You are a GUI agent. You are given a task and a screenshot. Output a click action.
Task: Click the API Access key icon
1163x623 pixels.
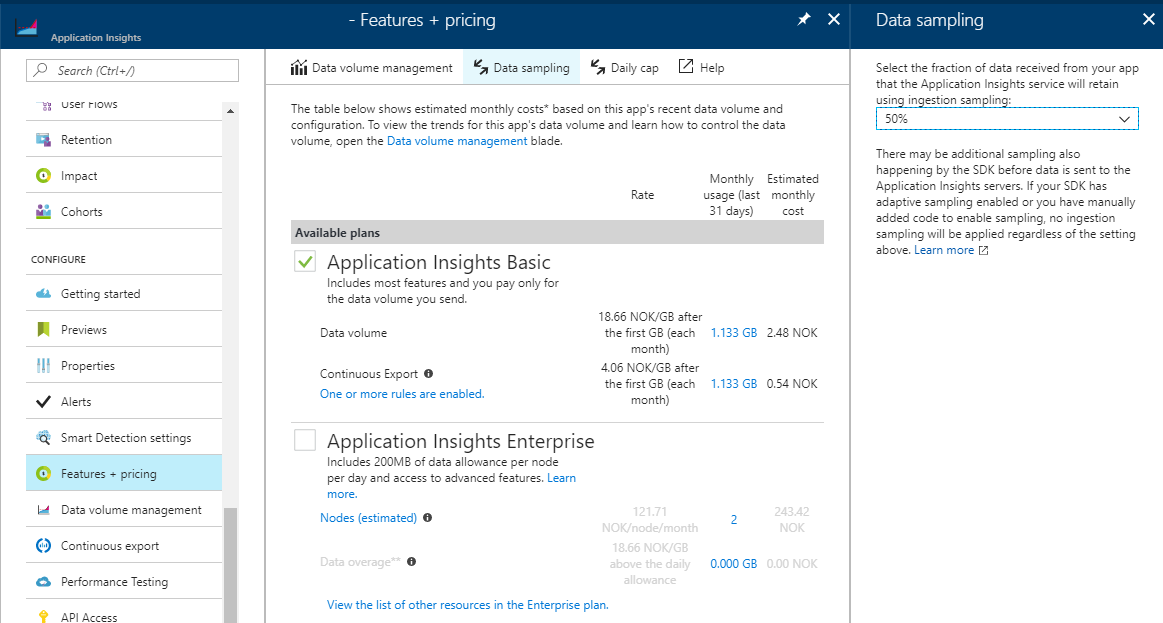coord(44,616)
